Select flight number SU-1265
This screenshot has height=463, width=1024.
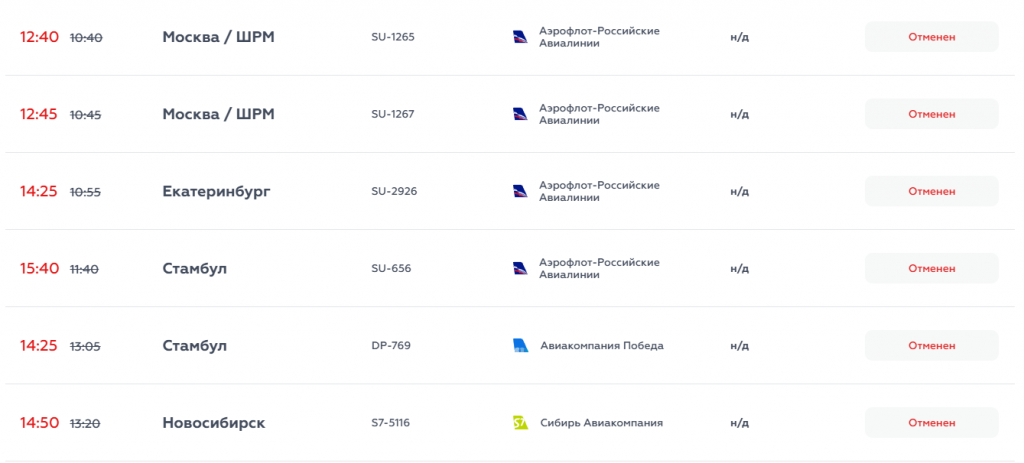coord(392,37)
